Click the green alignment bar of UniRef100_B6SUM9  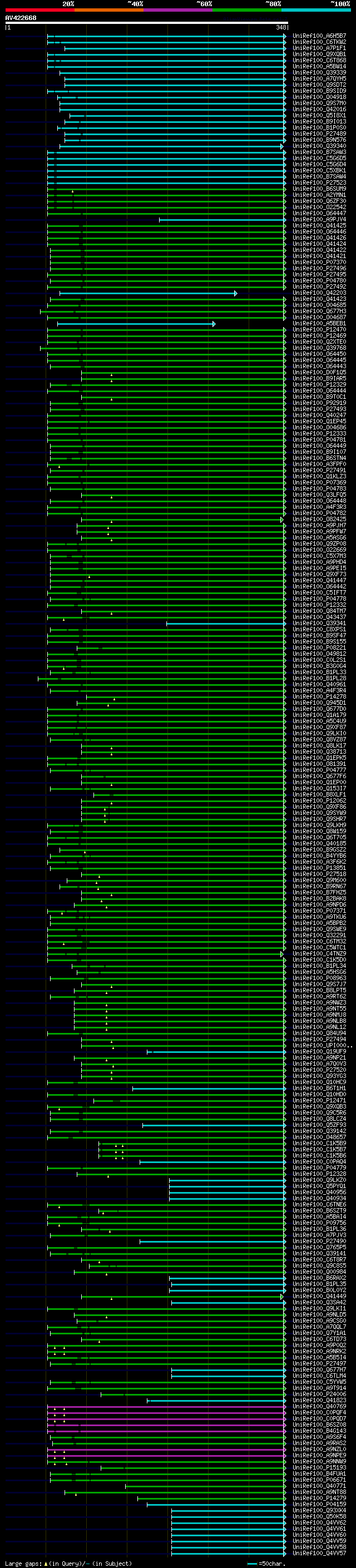tap(166, 189)
